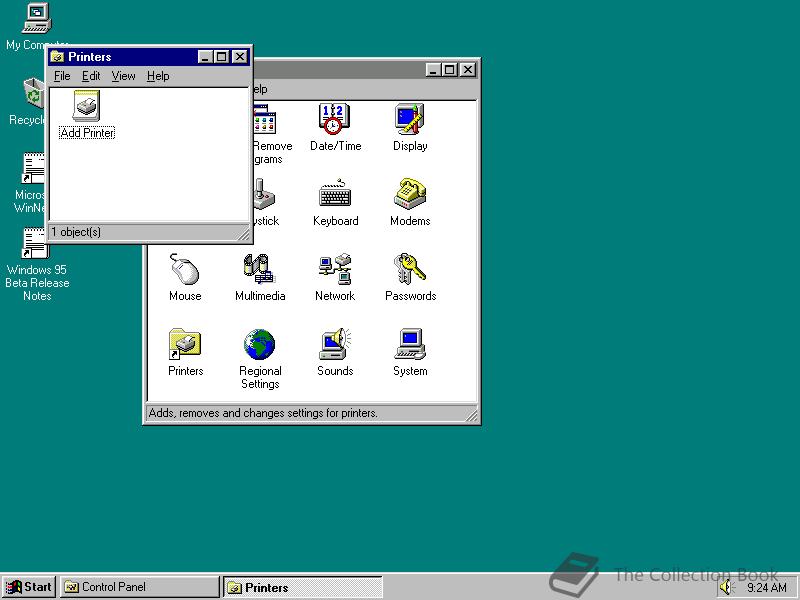Select the Sounds icon
This screenshot has width=800, height=600.
tap(335, 344)
